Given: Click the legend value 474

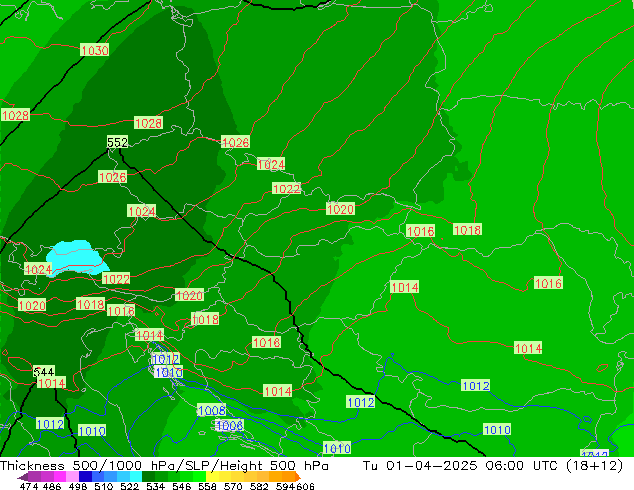Looking at the screenshot, I should pos(29,486).
